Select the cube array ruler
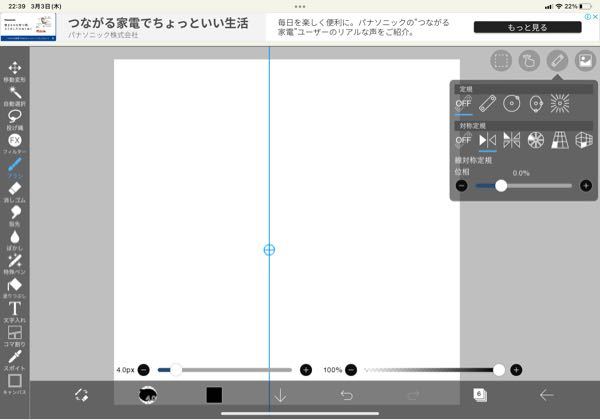Image resolution: width=600 pixels, height=420 pixels. (584, 140)
